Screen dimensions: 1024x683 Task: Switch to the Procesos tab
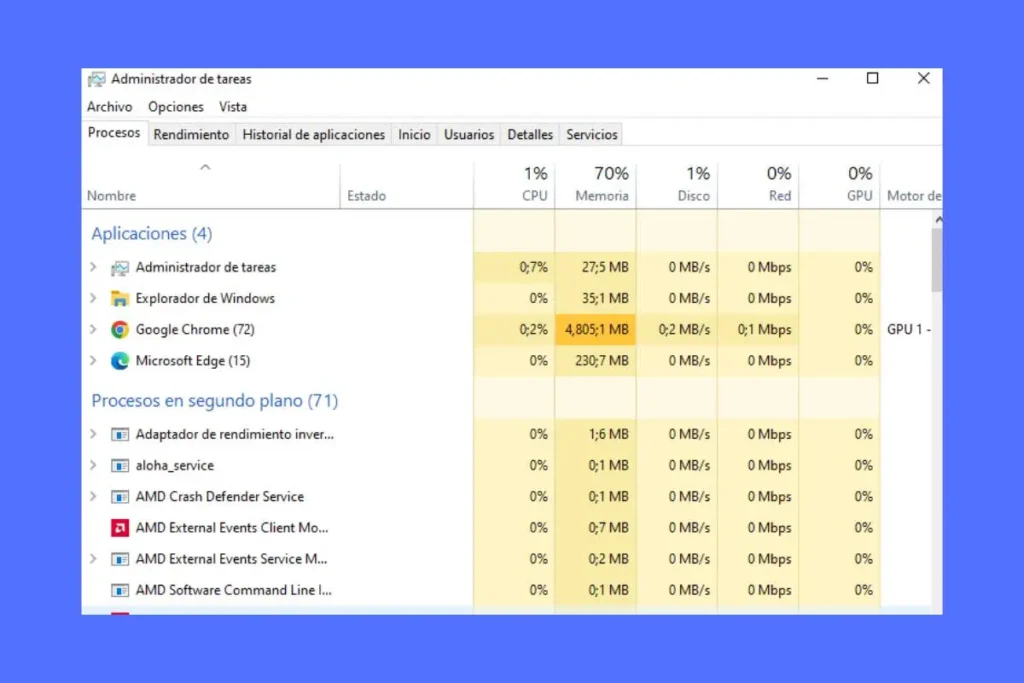[114, 133]
